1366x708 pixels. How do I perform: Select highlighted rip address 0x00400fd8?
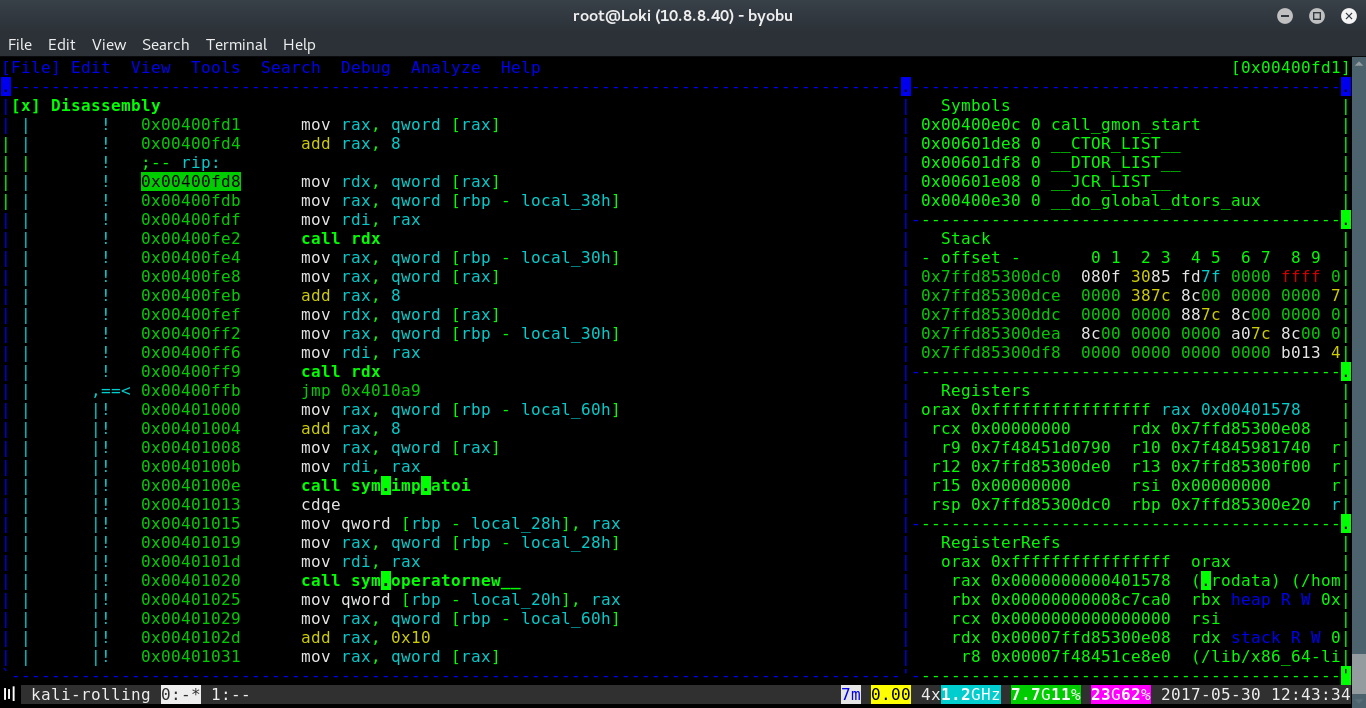point(191,182)
